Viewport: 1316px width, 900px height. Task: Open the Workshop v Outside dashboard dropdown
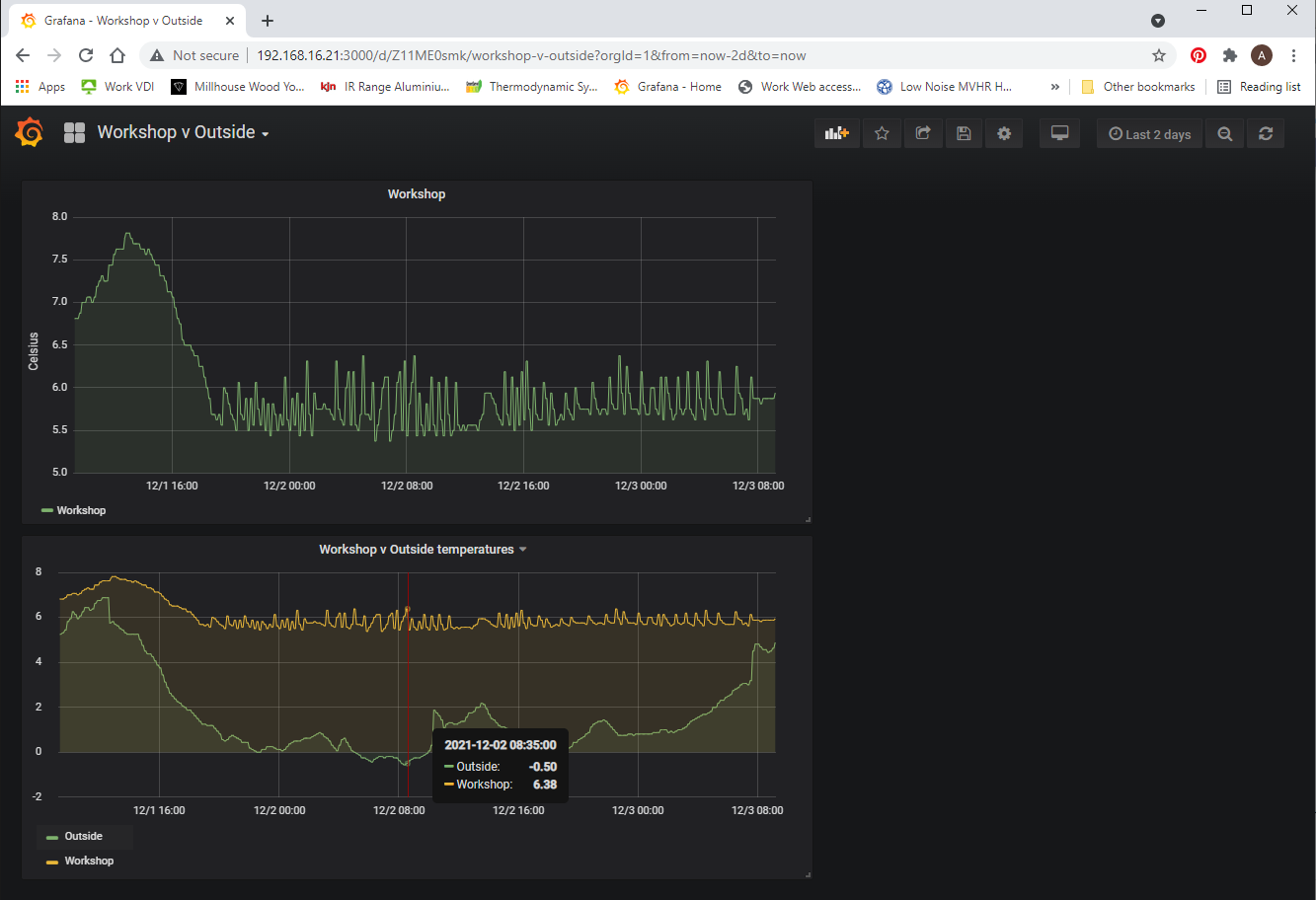point(183,132)
